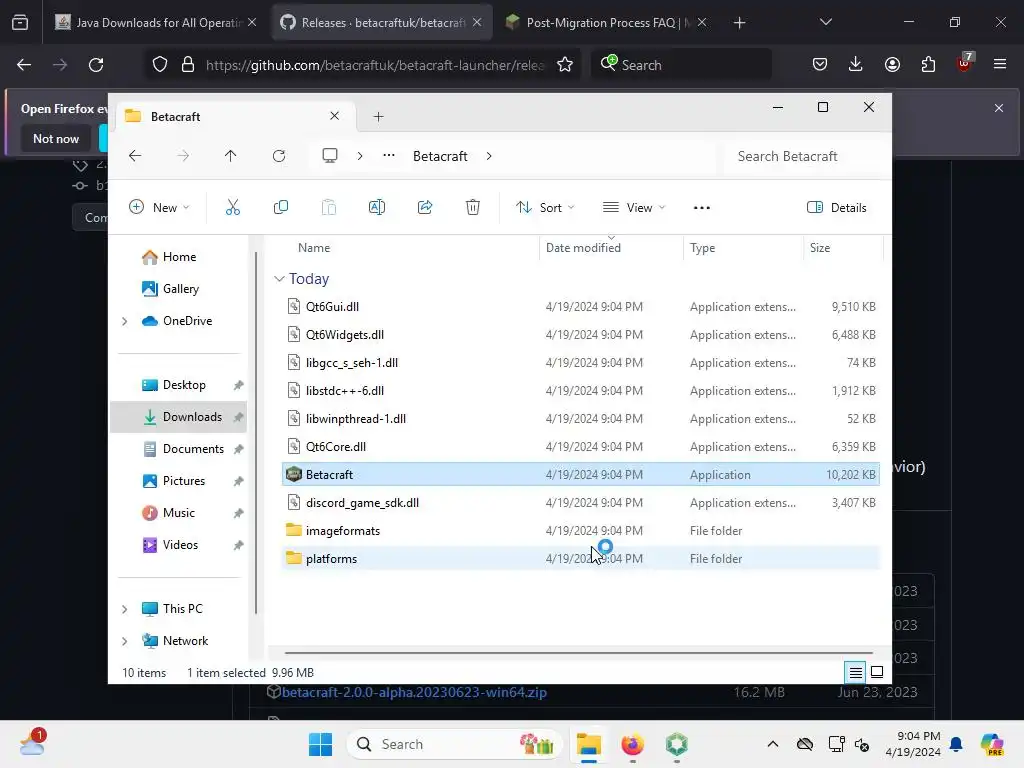Collapse the Today group
Image resolution: width=1024 pixels, height=768 pixels.
[x=279, y=279]
